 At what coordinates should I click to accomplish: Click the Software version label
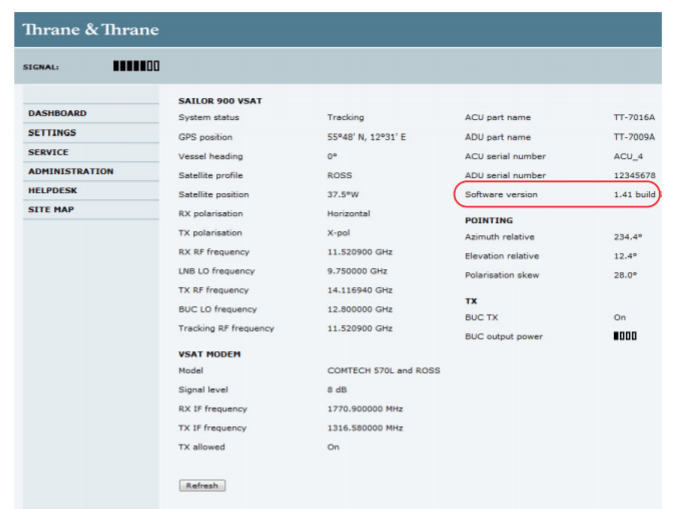click(501, 194)
